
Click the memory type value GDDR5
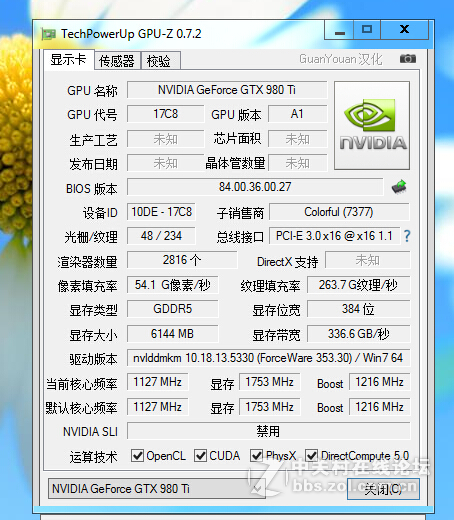tap(173, 309)
